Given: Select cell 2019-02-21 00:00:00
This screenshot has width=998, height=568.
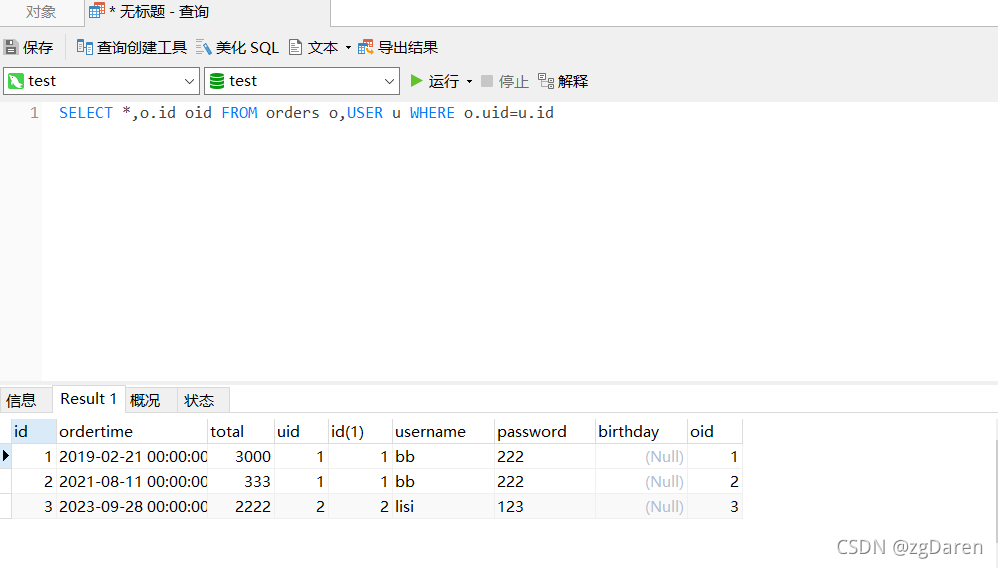Looking at the screenshot, I should [x=132, y=457].
